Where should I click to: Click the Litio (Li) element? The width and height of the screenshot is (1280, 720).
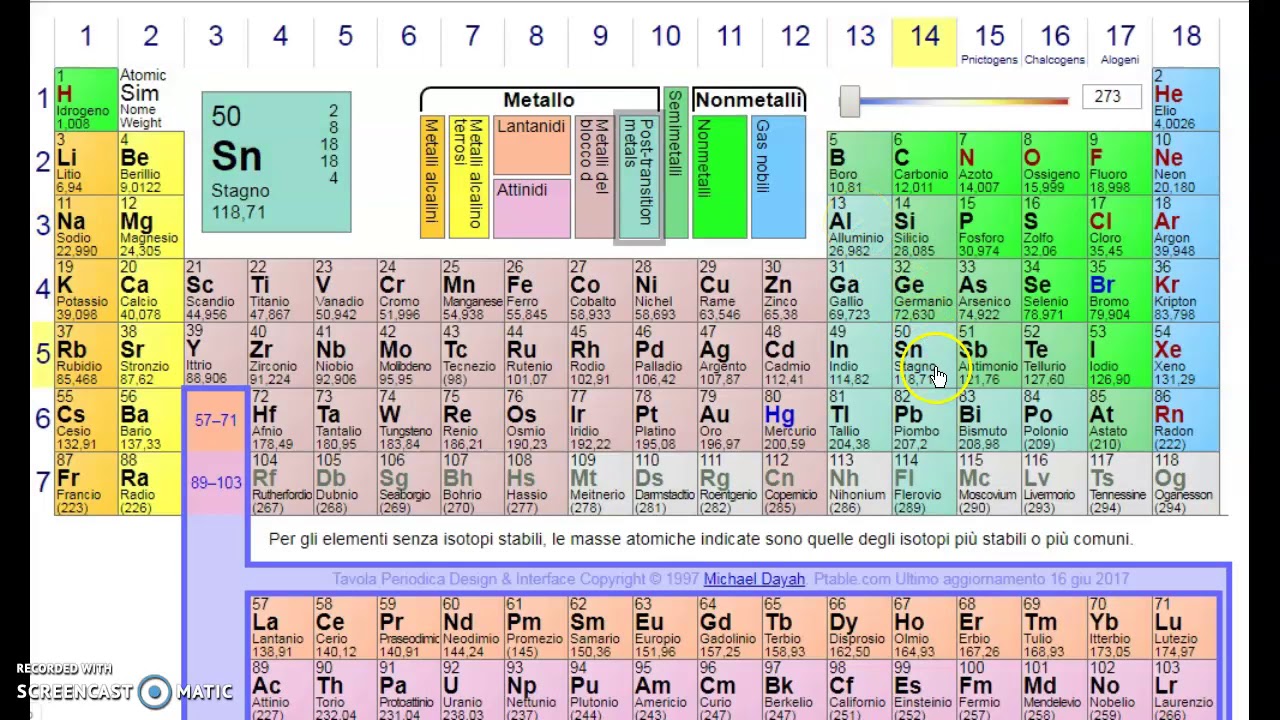point(86,164)
